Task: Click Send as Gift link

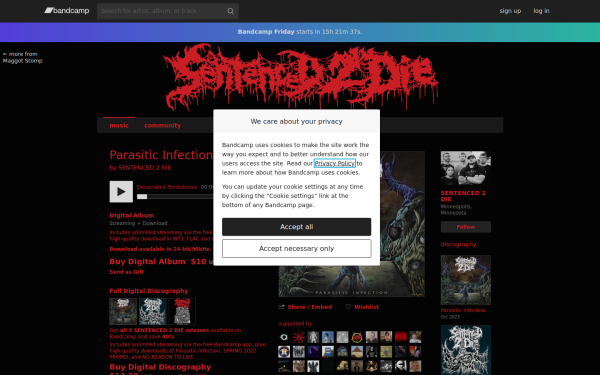Action: (x=127, y=272)
